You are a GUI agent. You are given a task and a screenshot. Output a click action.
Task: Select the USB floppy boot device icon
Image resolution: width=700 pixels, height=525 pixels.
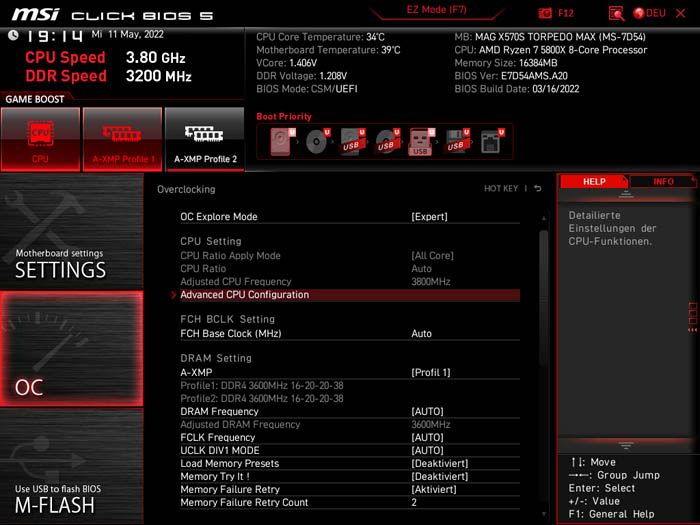point(456,142)
